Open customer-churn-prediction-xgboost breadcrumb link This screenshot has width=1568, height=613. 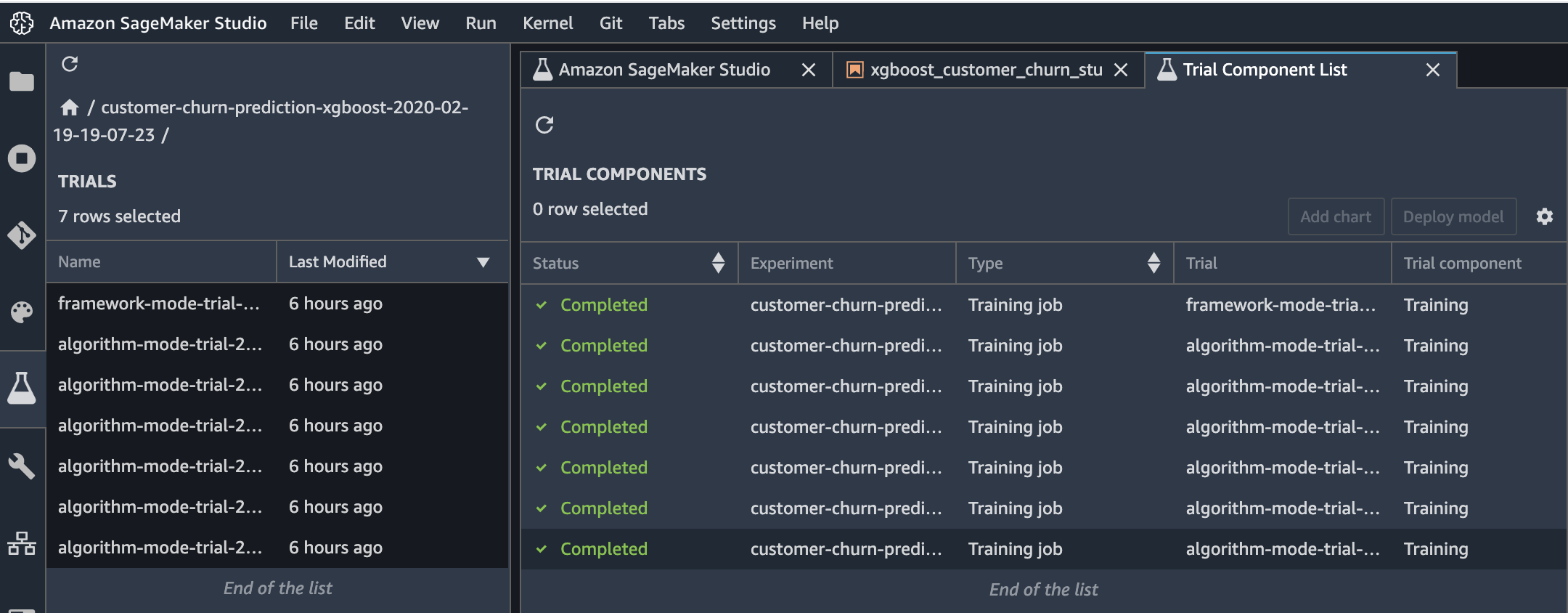pyautogui.click(x=261, y=121)
